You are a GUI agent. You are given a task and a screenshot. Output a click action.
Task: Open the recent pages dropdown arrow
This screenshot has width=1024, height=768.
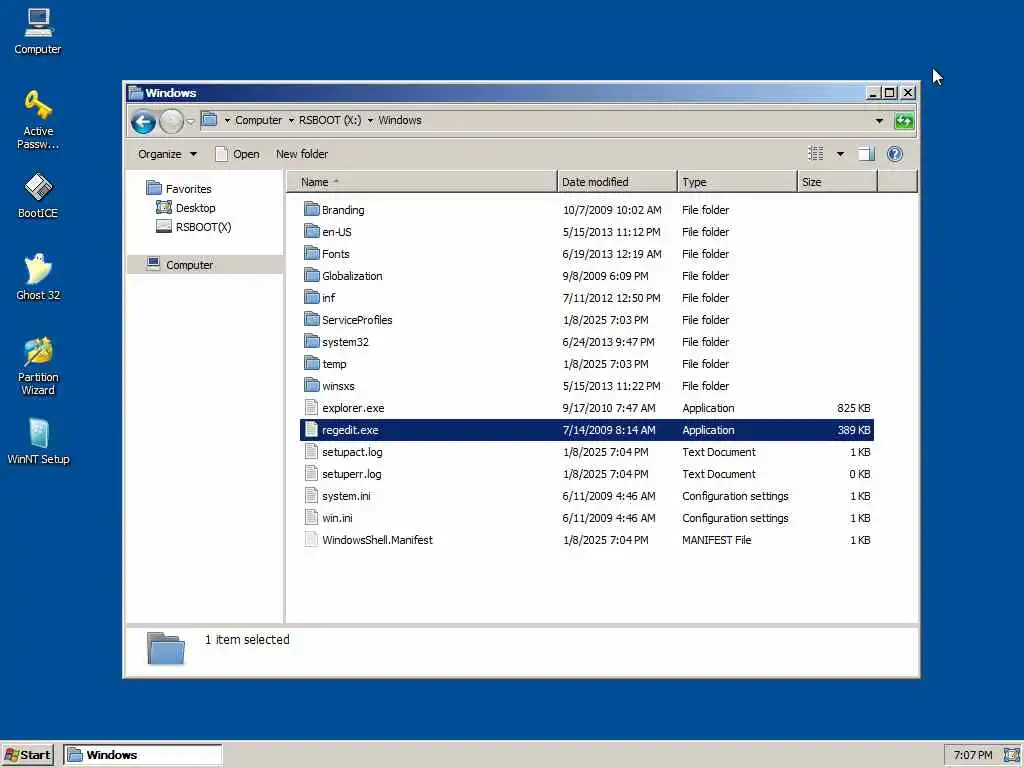pyautogui.click(x=190, y=121)
